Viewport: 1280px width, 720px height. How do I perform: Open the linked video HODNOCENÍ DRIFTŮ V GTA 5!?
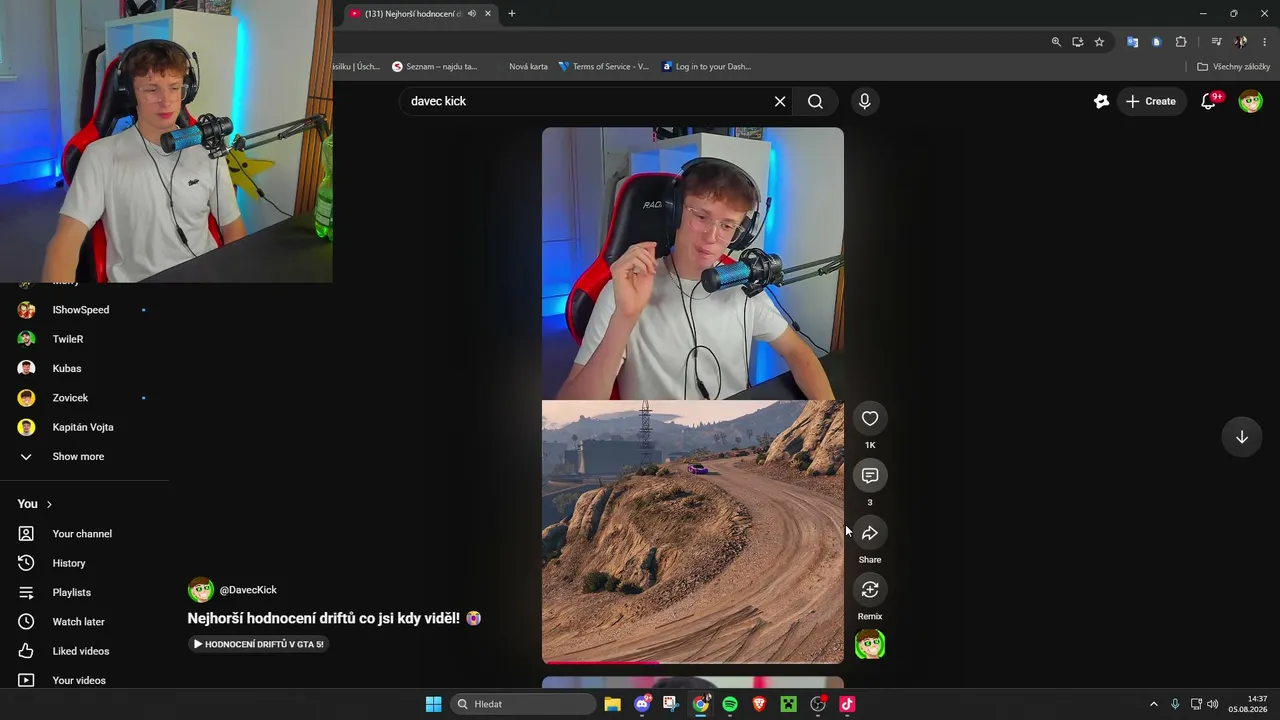point(259,644)
